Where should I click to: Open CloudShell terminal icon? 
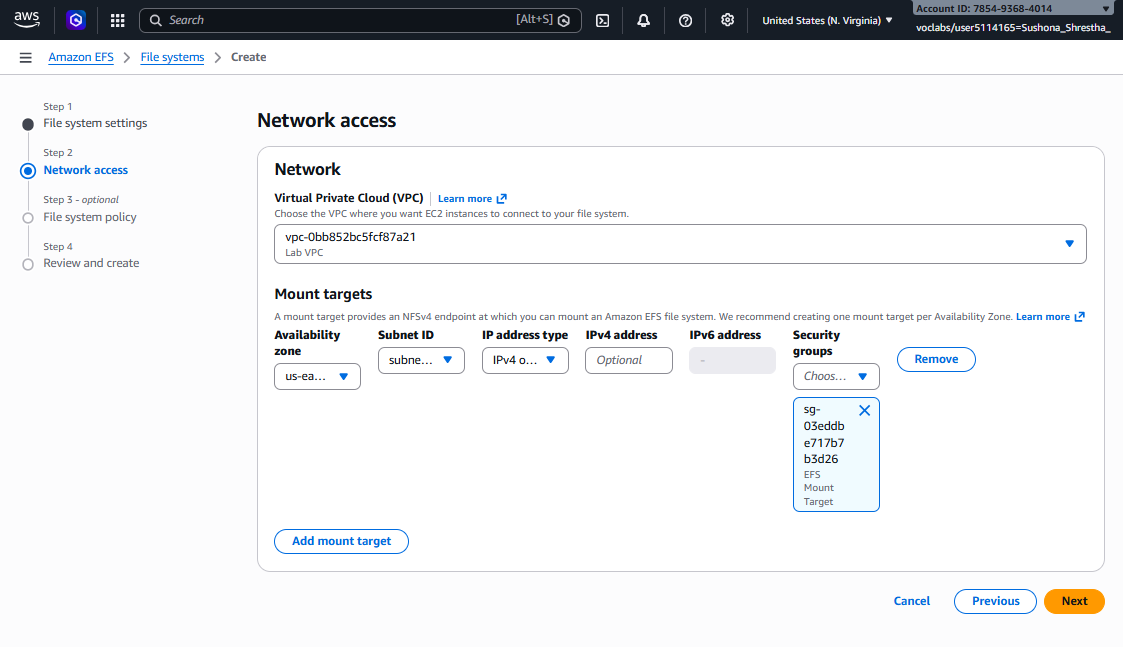[603, 20]
